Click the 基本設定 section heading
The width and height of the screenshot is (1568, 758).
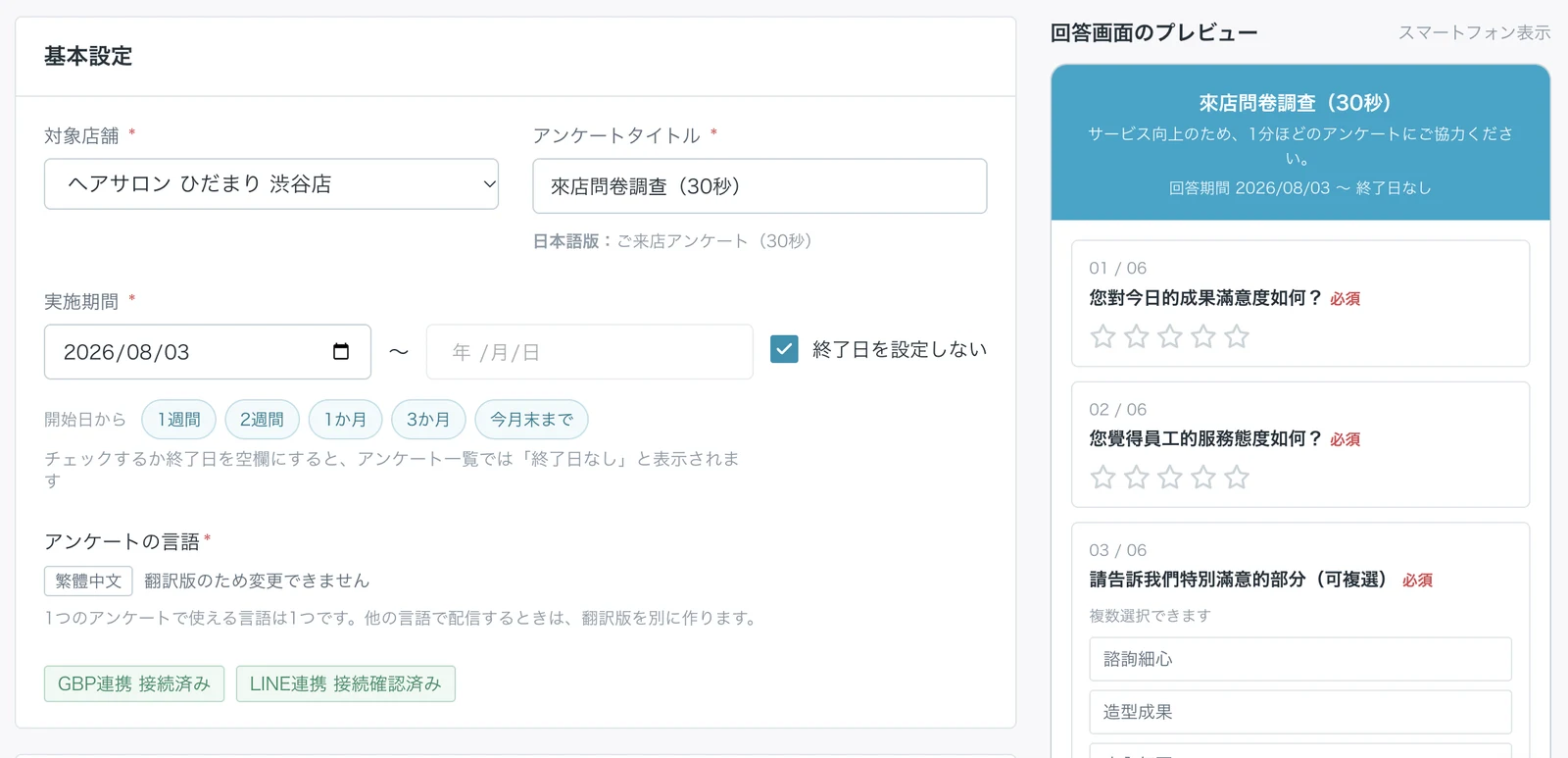[88, 56]
